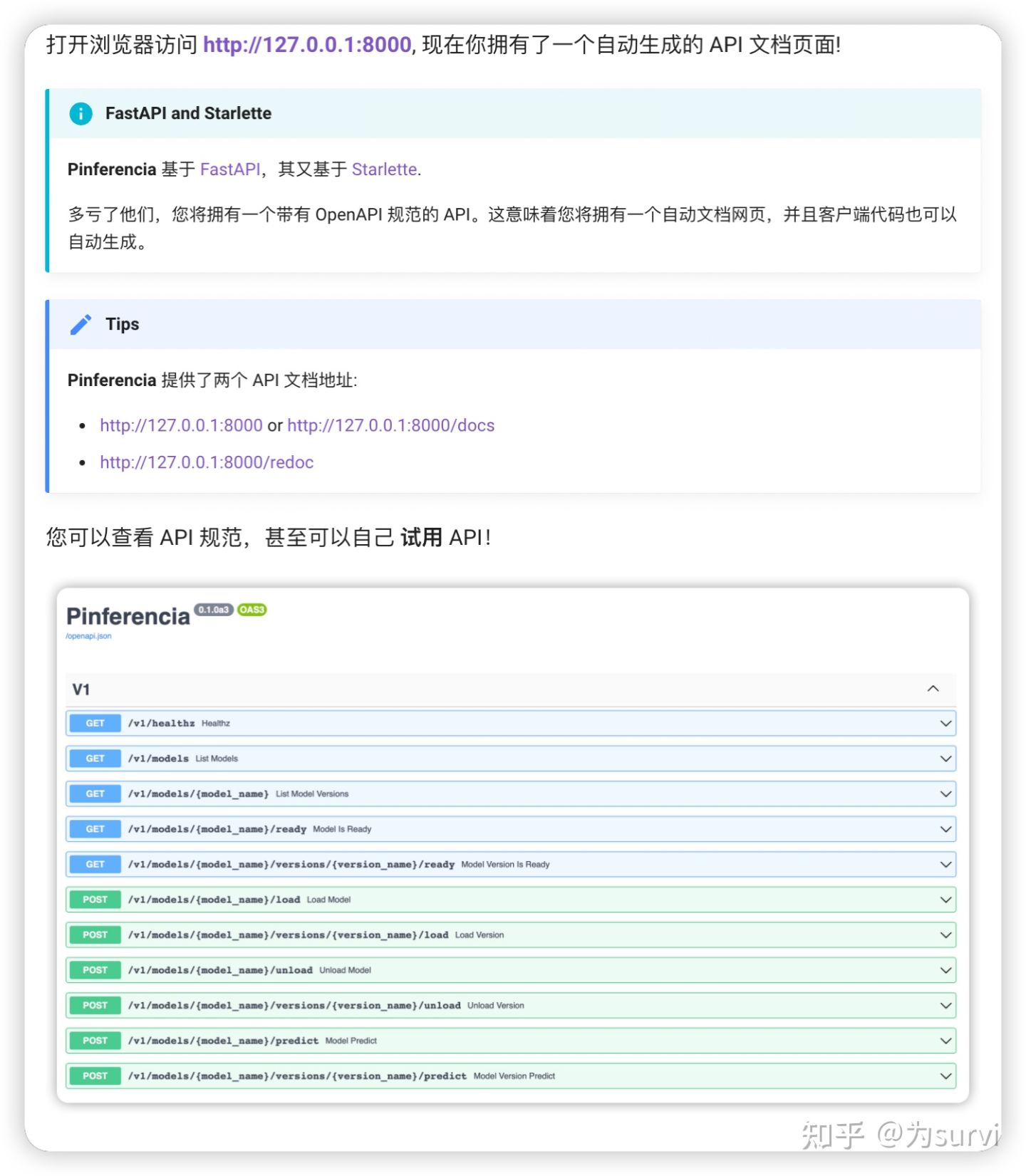
Task: Open the http://127.0.0.1:8000/docs link
Action: [x=390, y=425]
